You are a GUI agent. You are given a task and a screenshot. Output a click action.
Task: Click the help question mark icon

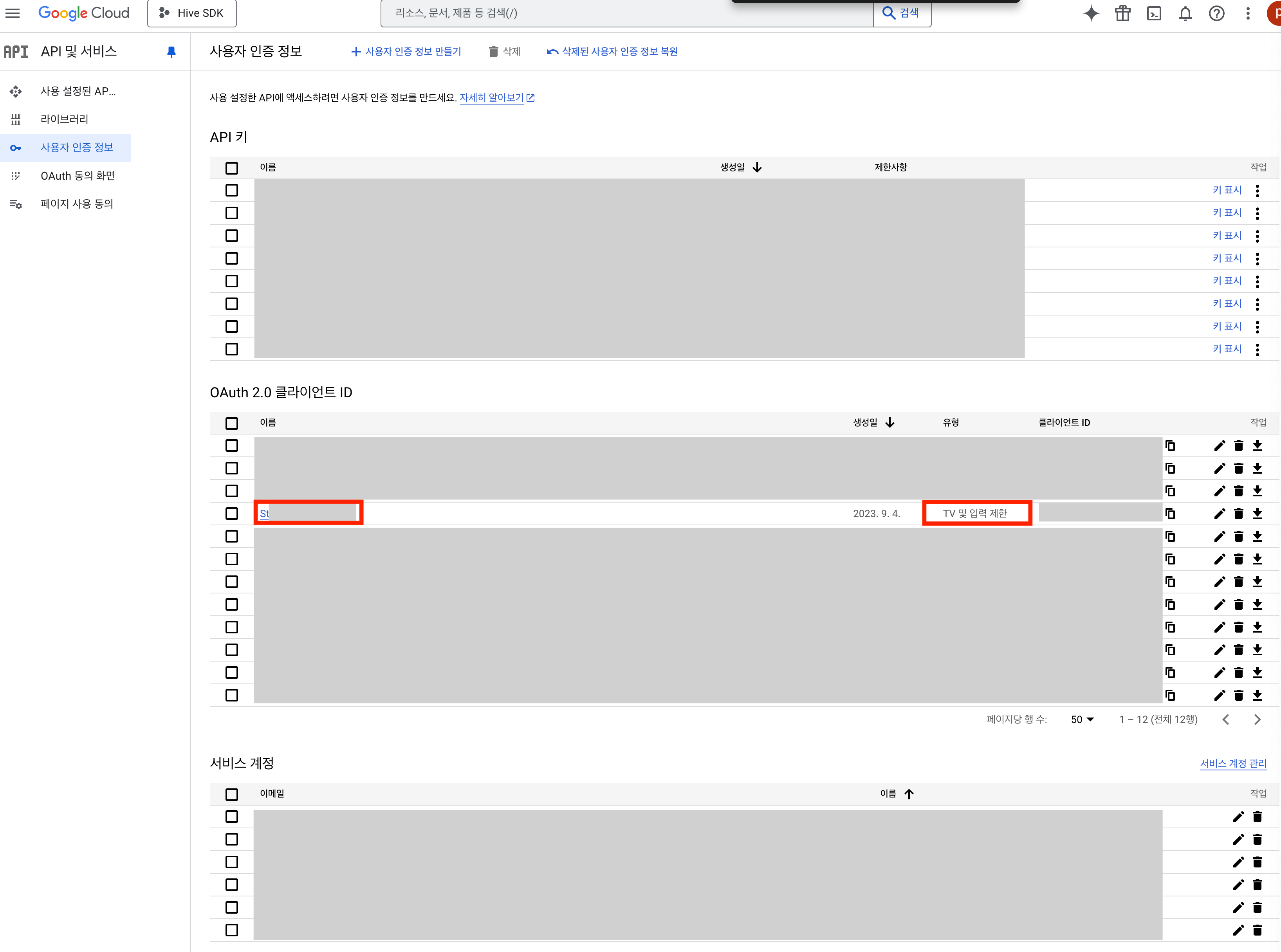pyautogui.click(x=1216, y=13)
